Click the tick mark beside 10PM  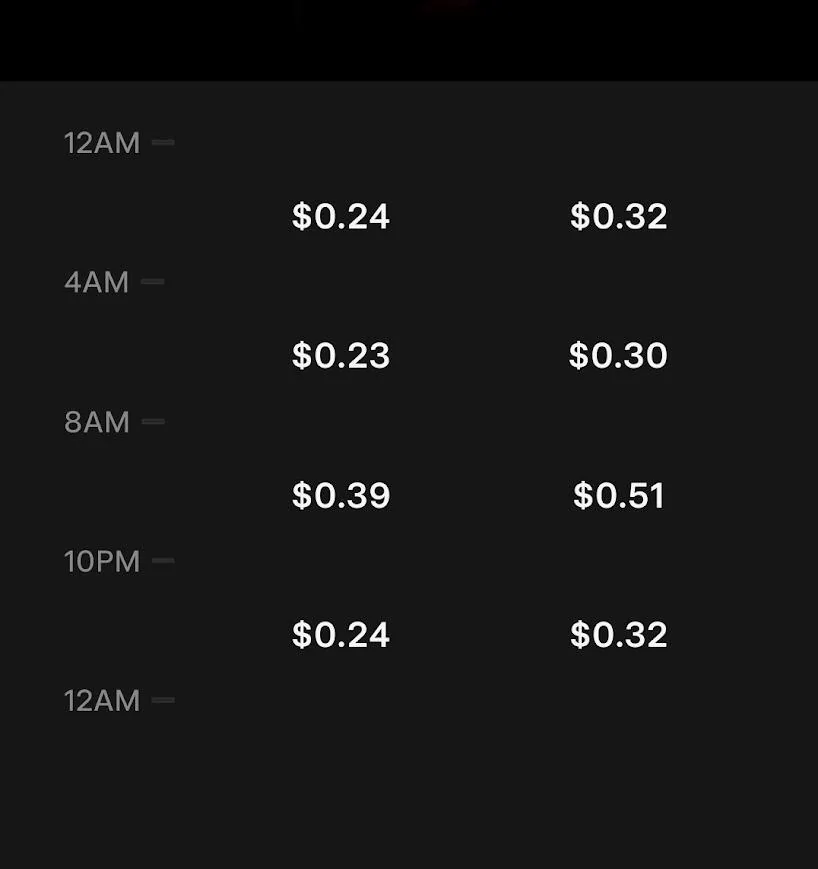(x=163, y=561)
